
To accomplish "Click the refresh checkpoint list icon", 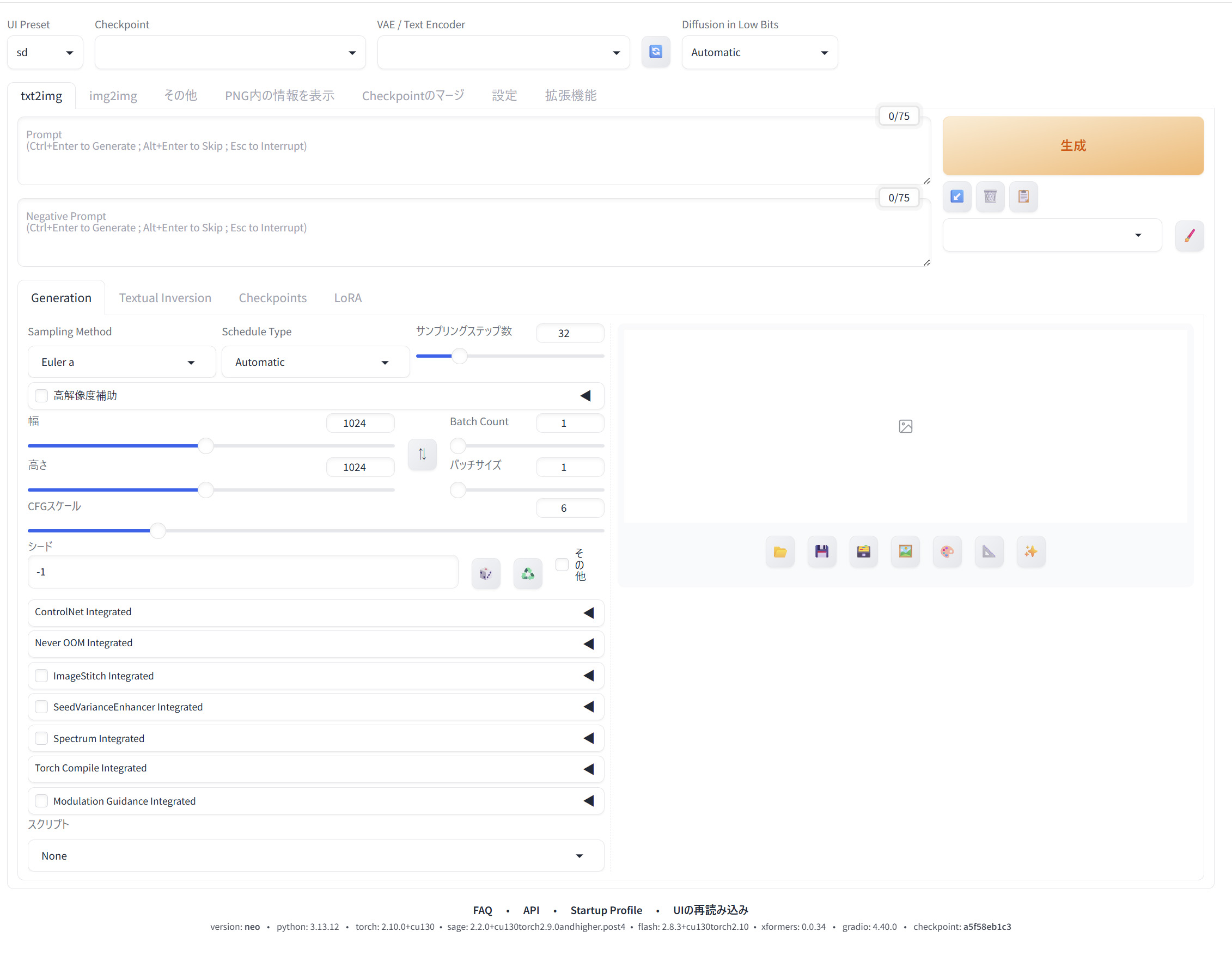I will (x=656, y=52).
